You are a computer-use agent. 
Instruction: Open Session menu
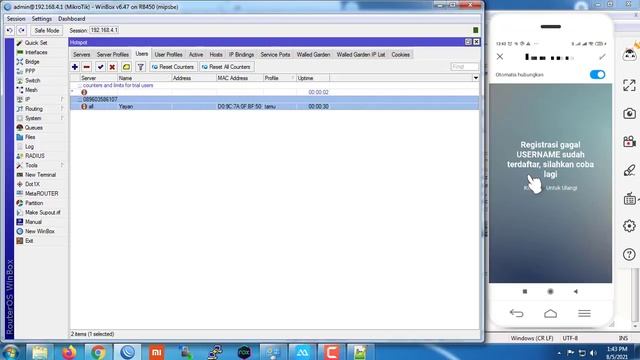coord(16,19)
